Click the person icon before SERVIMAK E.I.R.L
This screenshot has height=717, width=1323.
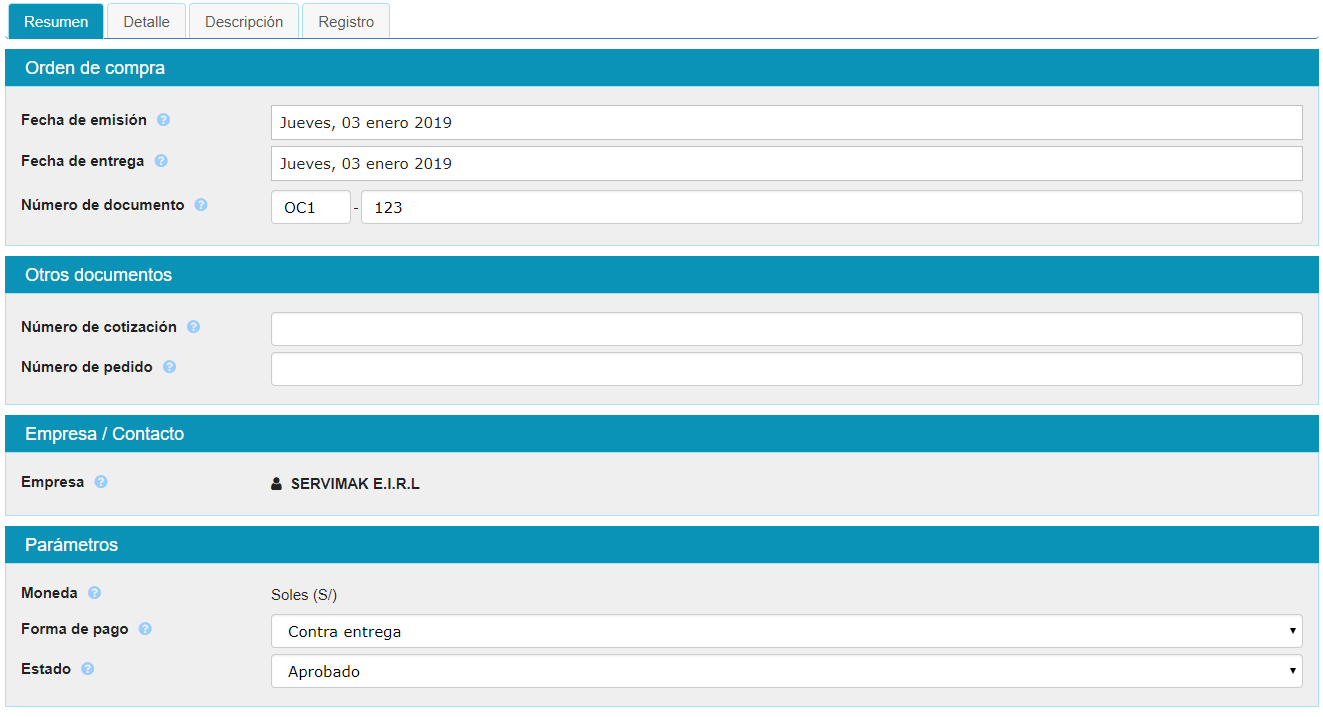[277, 484]
